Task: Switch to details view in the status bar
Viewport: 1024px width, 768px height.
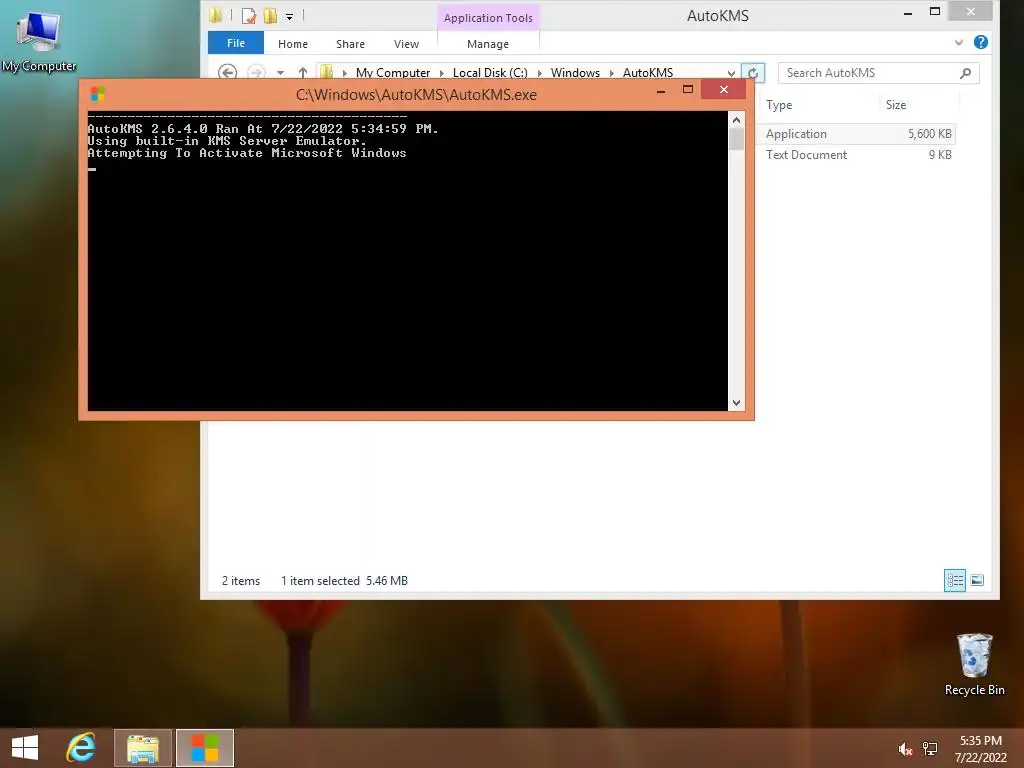Action: [x=955, y=580]
